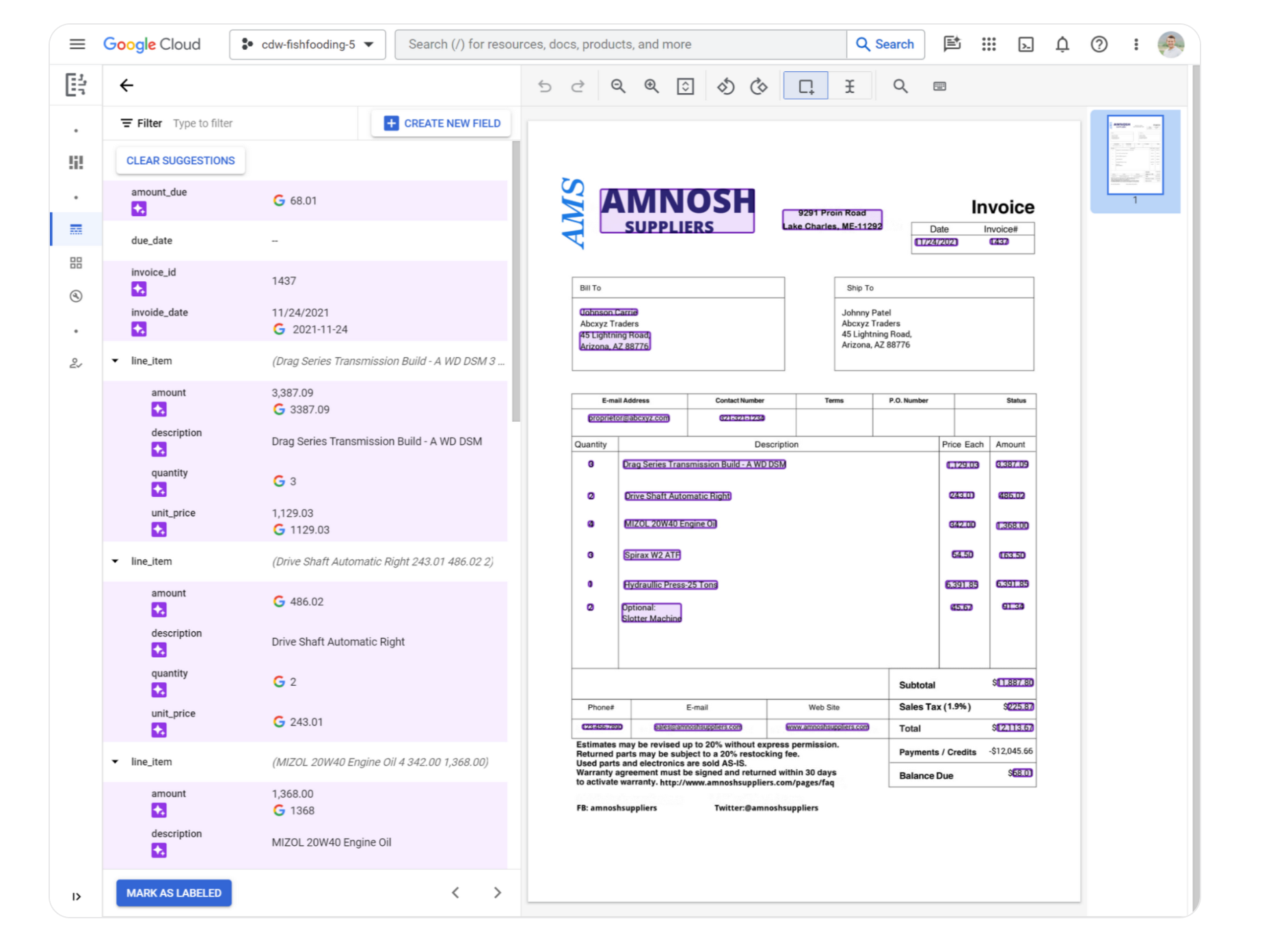Select the due_date field row
Image resolution: width=1288 pixels, height=945 pixels.
[x=306, y=241]
